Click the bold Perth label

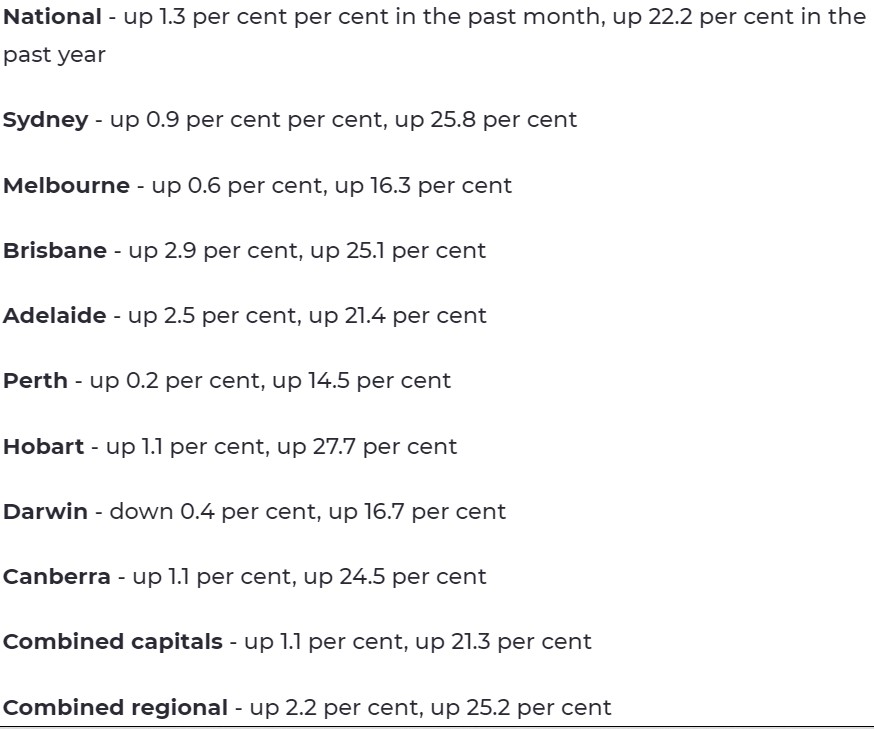coord(35,381)
